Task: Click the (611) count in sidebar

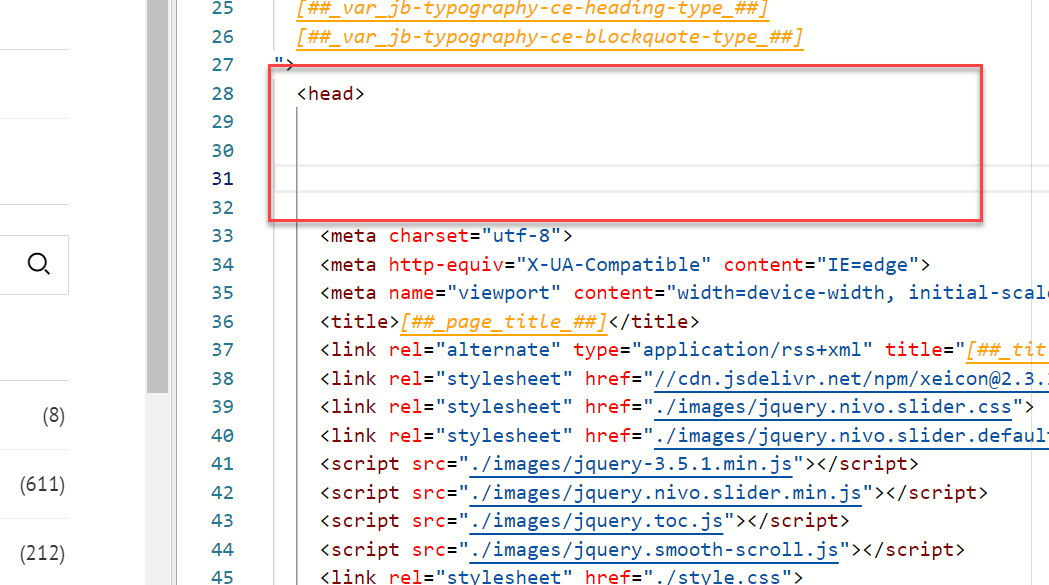Action: point(42,485)
